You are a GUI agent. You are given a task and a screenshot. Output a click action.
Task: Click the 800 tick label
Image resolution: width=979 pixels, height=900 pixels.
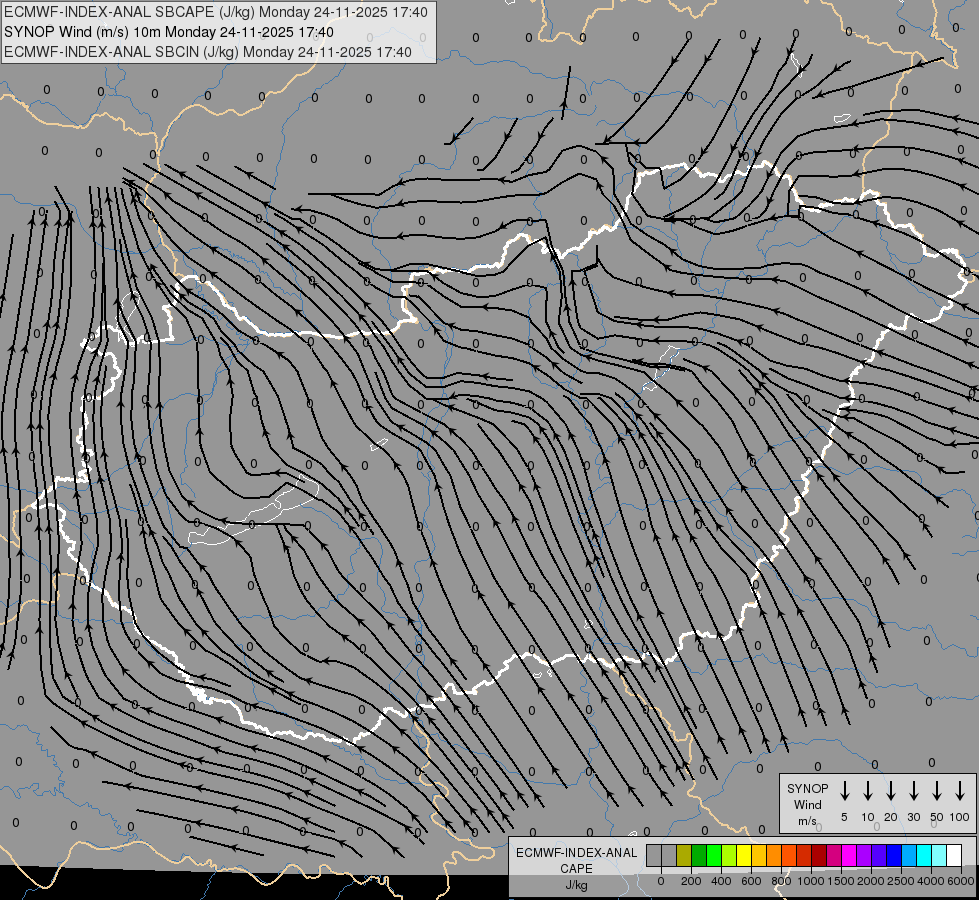781,881
